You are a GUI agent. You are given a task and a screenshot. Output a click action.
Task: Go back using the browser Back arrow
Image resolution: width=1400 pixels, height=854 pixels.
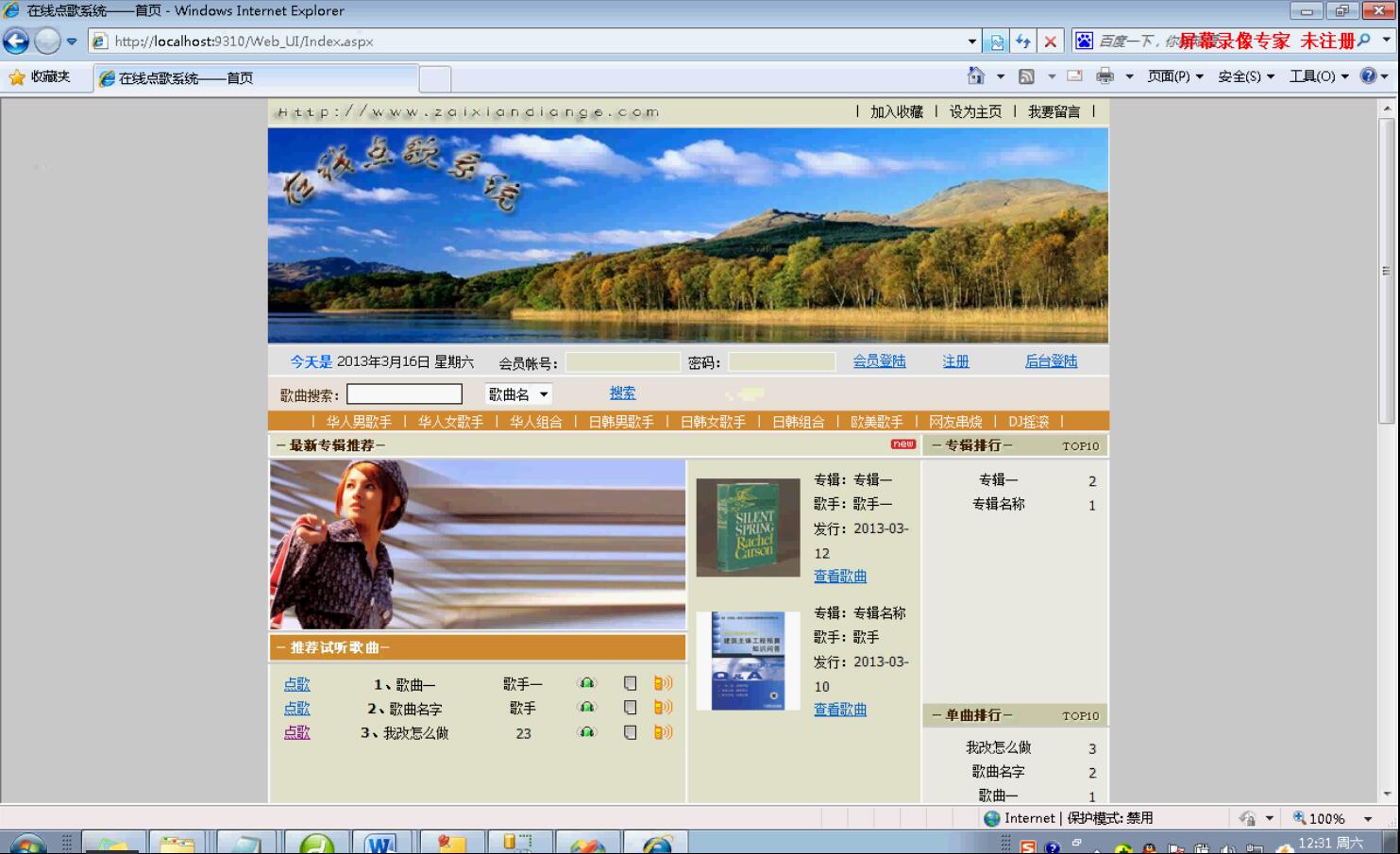click(16, 41)
